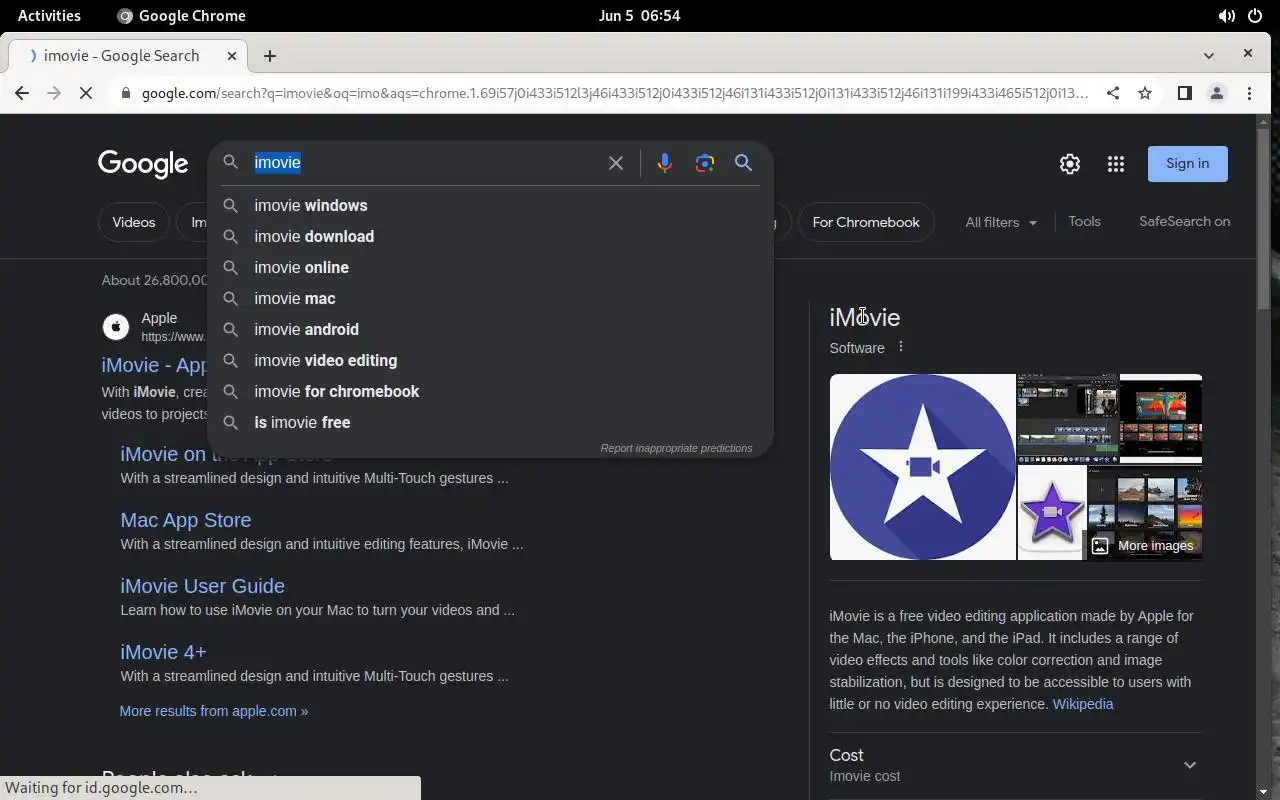This screenshot has width=1280, height=800.
Task: Click the address bar URL
Action: click(614, 93)
